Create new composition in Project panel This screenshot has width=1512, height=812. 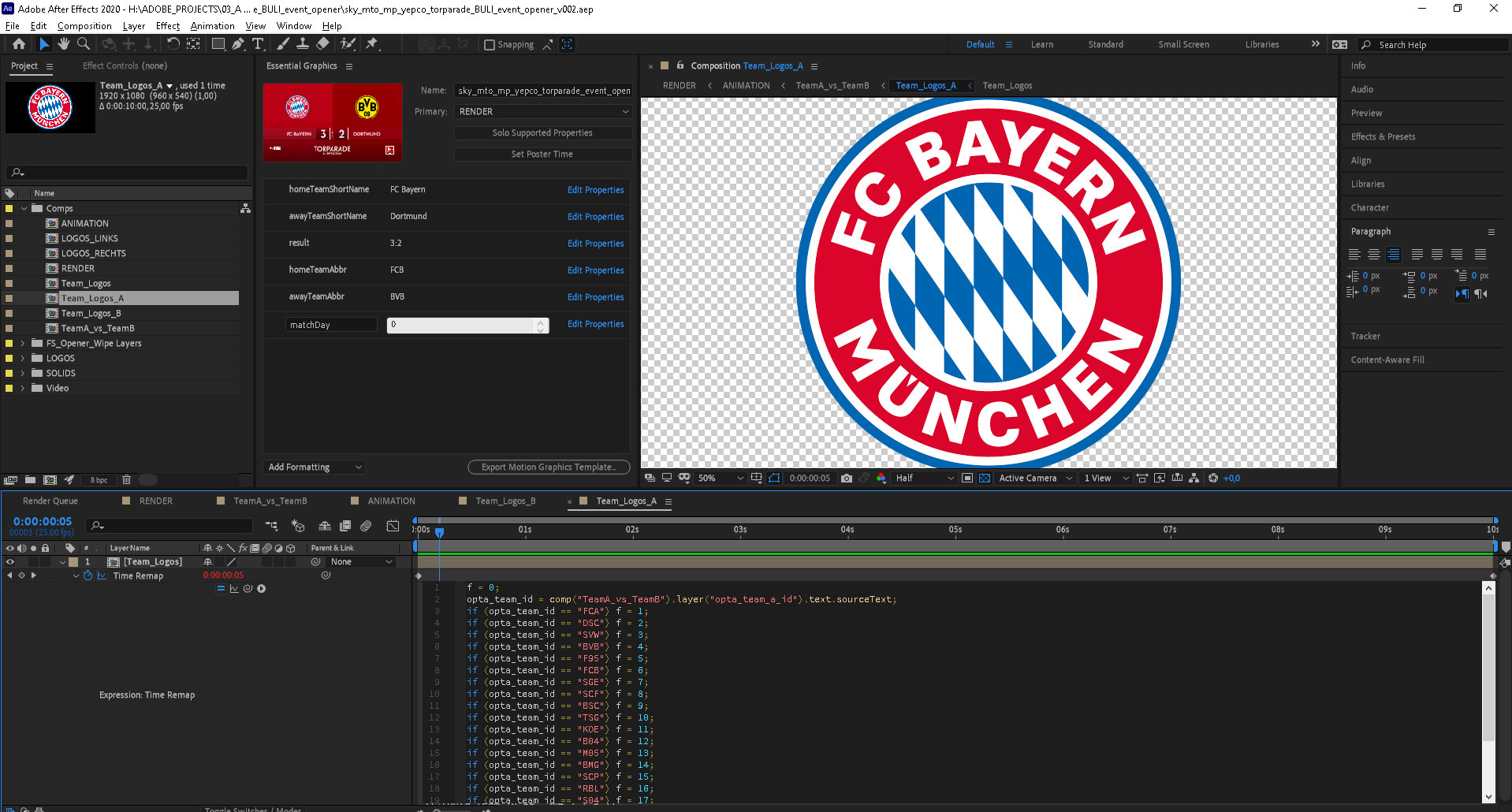(x=50, y=479)
